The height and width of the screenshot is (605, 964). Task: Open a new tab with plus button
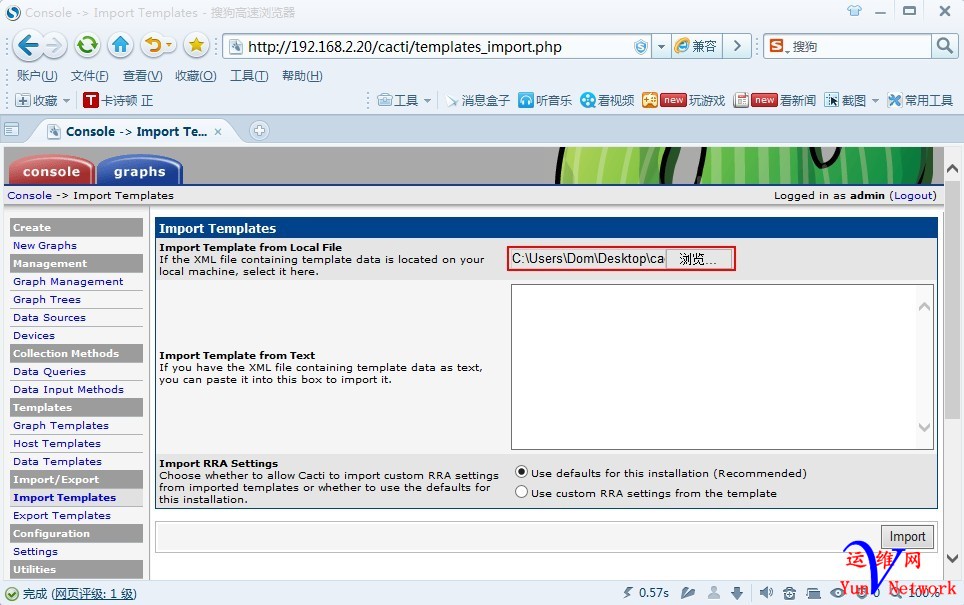pyautogui.click(x=259, y=130)
